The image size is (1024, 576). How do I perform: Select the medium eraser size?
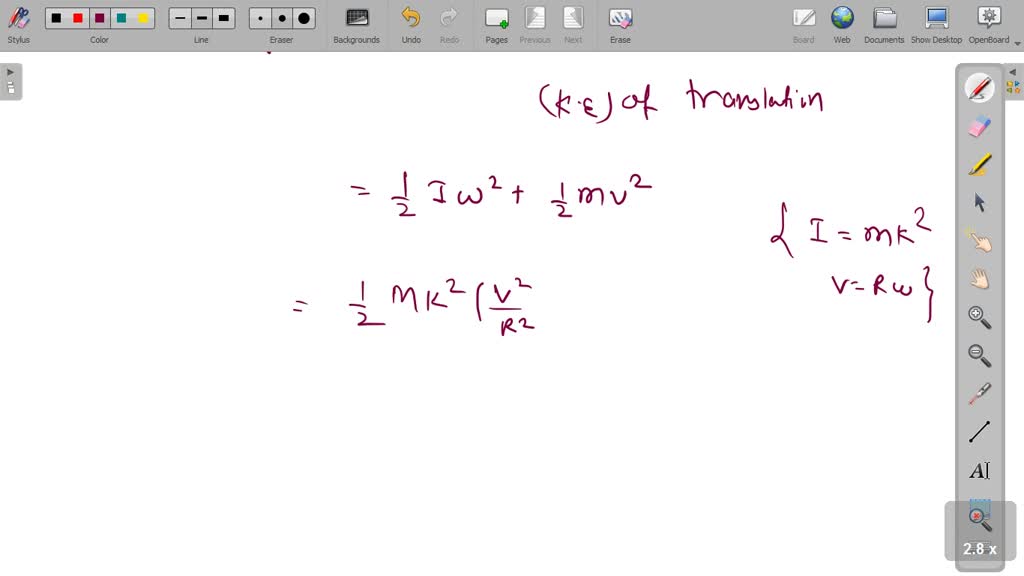coord(282,18)
